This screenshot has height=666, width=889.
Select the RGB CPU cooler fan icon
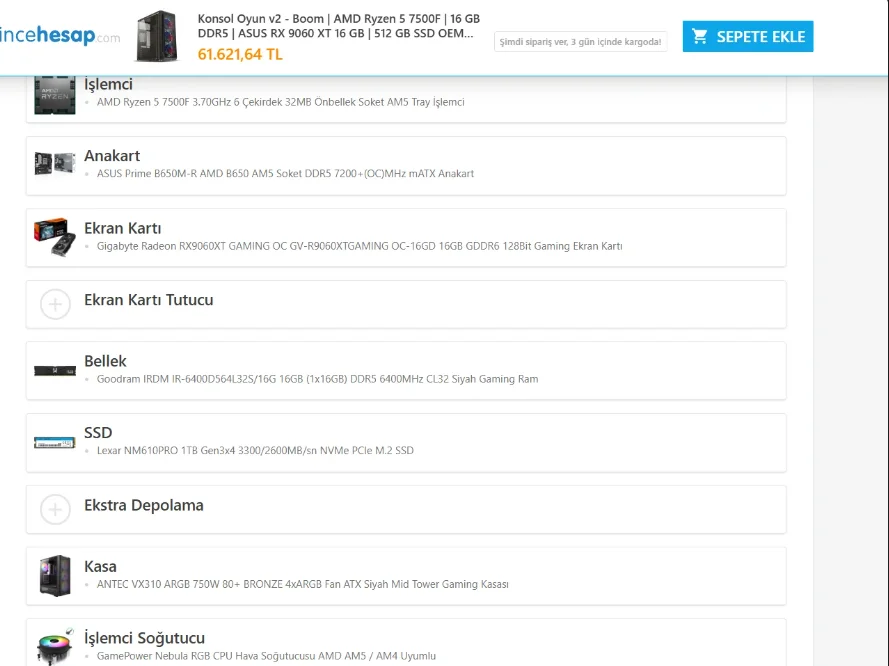click(x=55, y=646)
